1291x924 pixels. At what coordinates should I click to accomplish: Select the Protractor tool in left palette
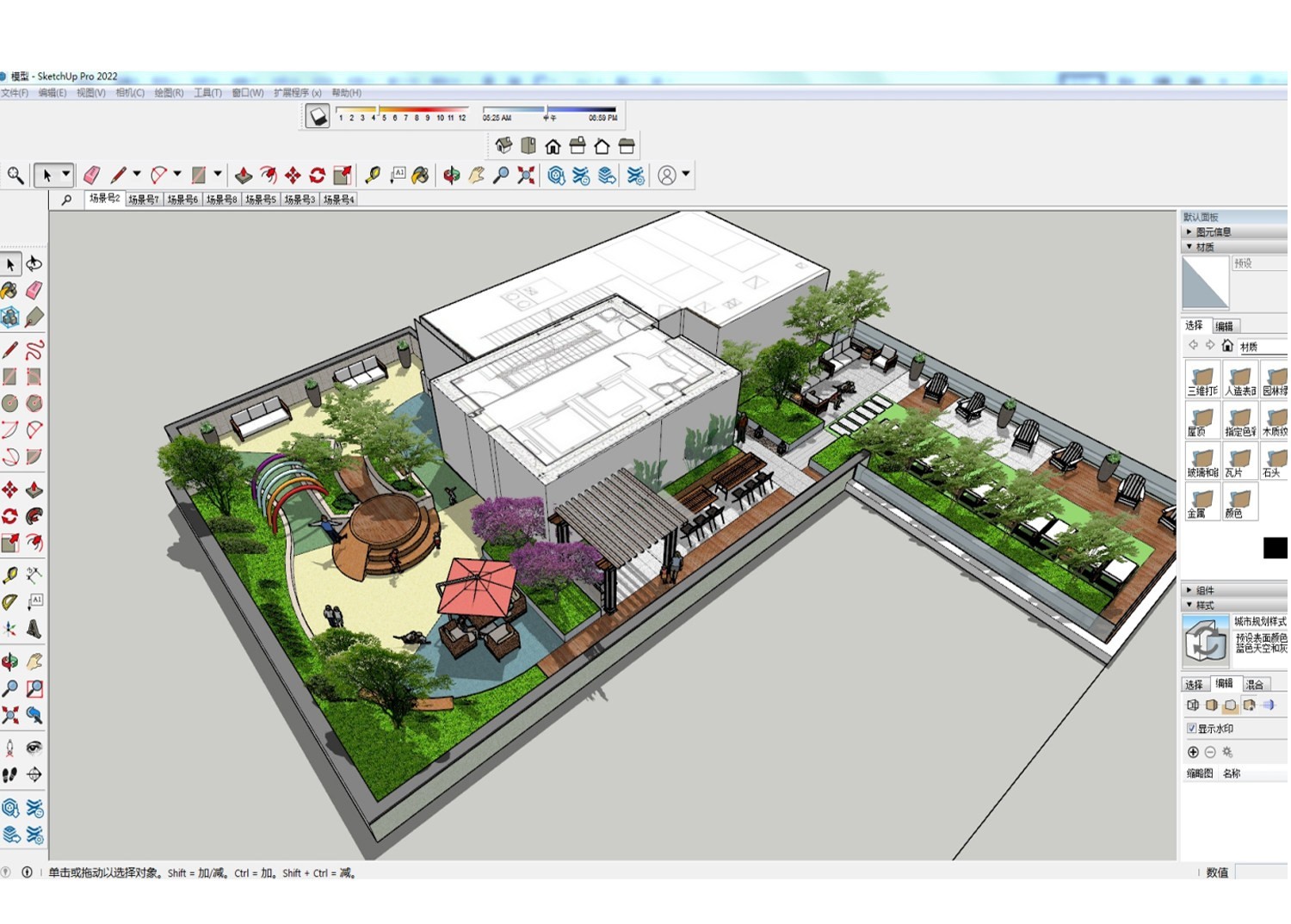(x=9, y=602)
